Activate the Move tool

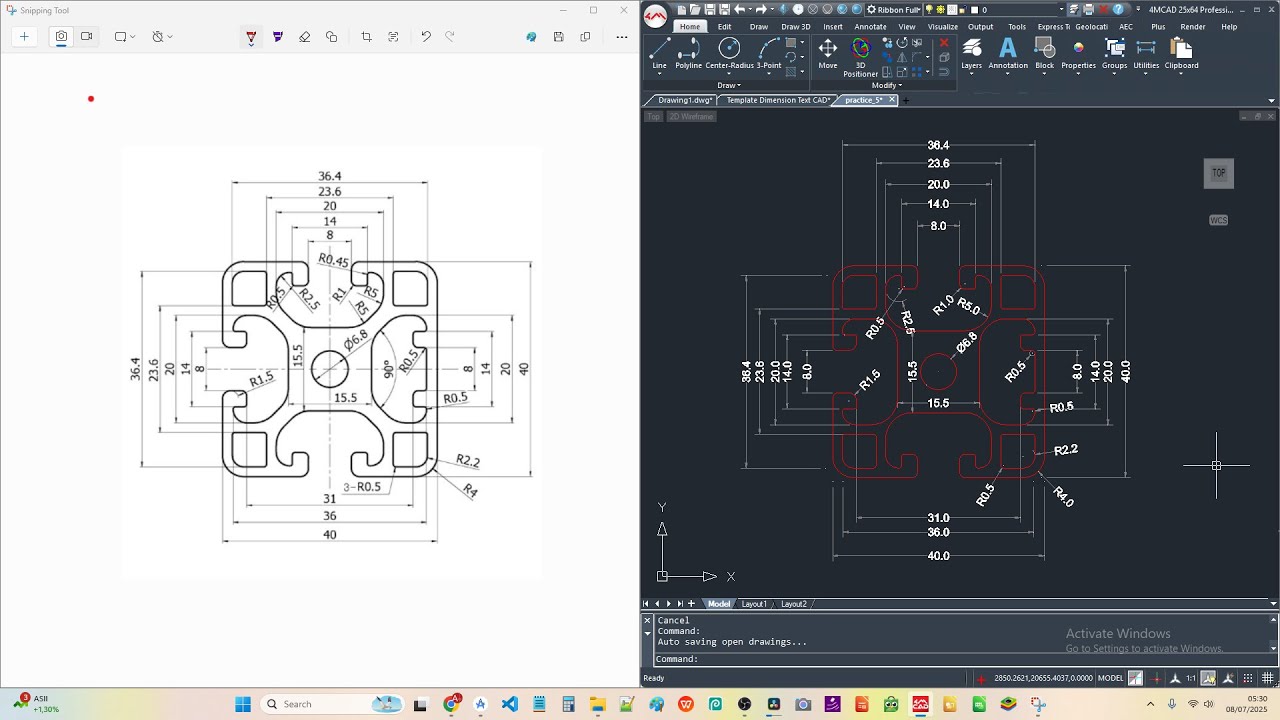click(x=828, y=54)
